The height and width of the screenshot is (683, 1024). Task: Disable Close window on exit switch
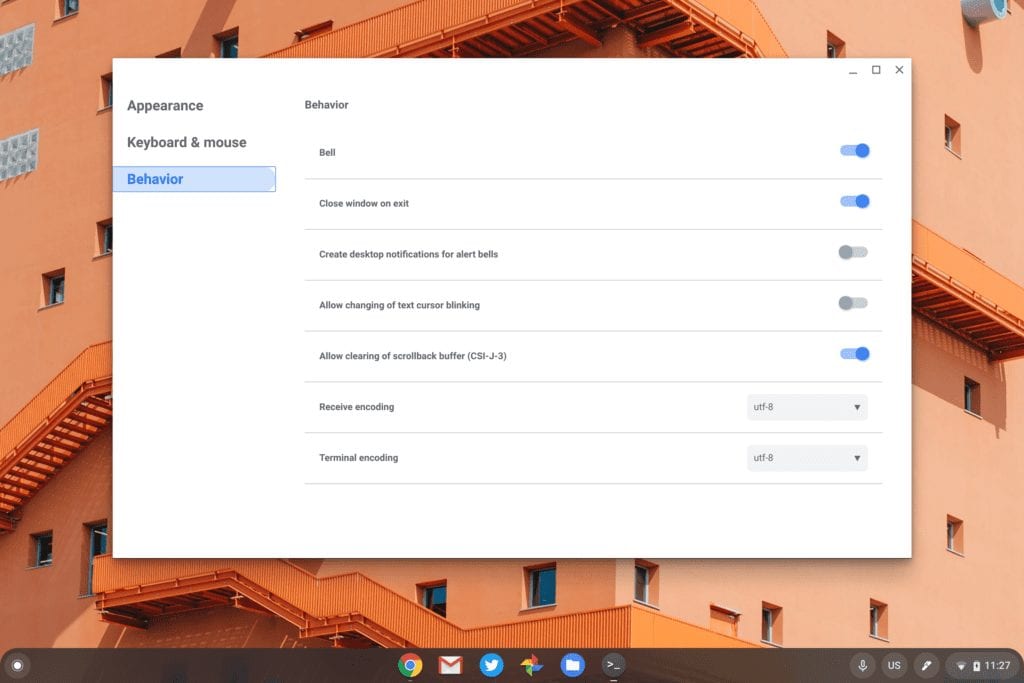point(854,202)
